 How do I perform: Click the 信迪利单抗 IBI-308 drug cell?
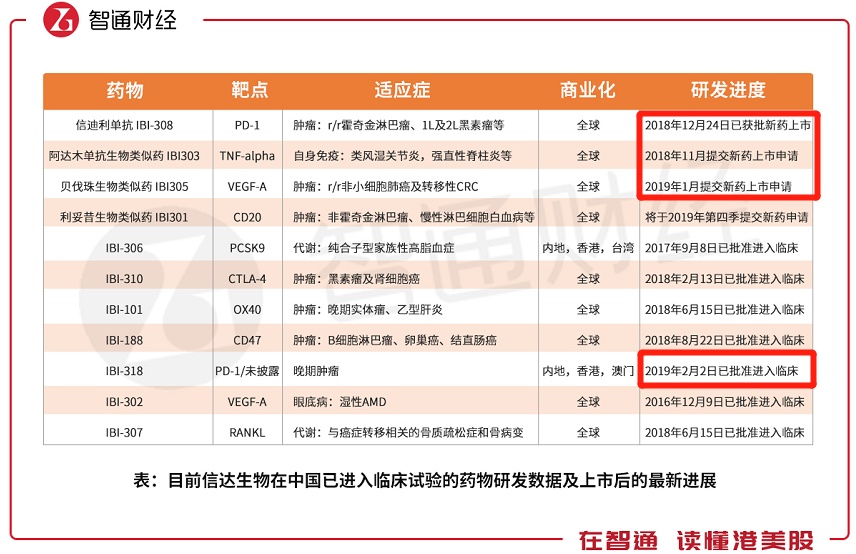tap(124, 125)
